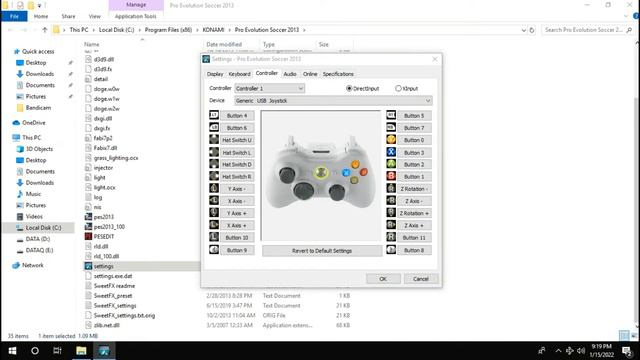Open the Audio tab

pos(290,74)
